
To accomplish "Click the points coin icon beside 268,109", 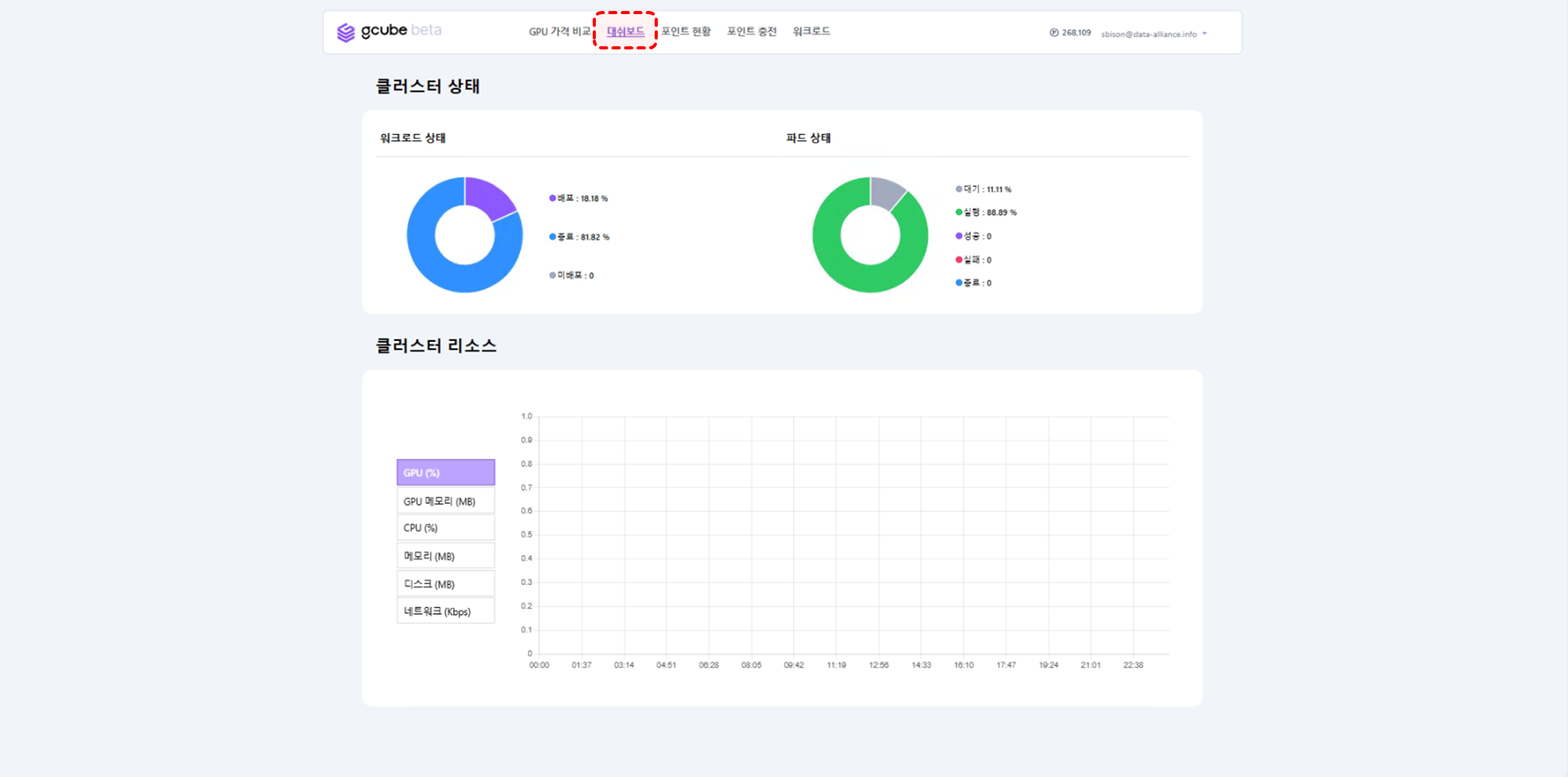I will (1054, 33).
